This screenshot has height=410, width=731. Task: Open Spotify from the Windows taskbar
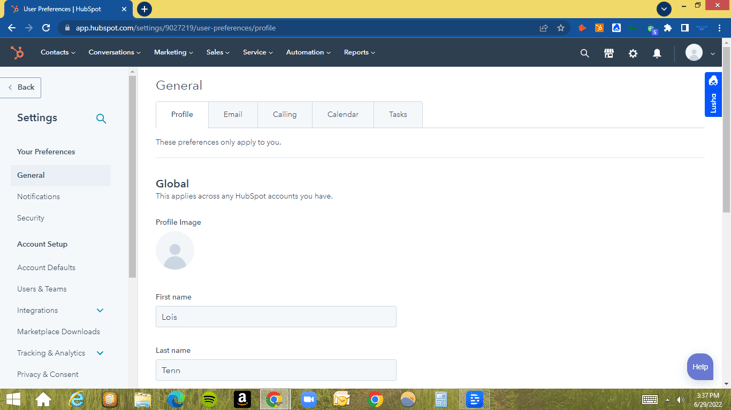point(209,399)
